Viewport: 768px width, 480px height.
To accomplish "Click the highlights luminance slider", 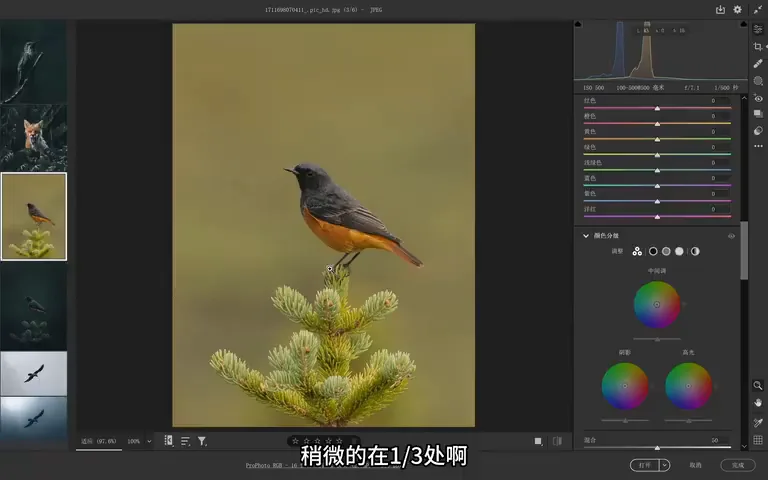I will [x=688, y=420].
